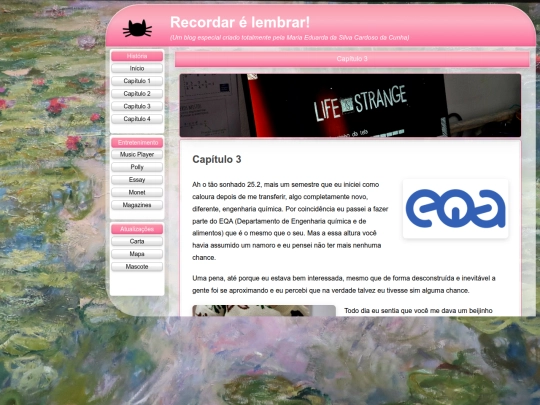Screen dimensions: 540x405
Task: Click the Capítulo 3 article heading
Action: pyautogui.click(x=217, y=159)
